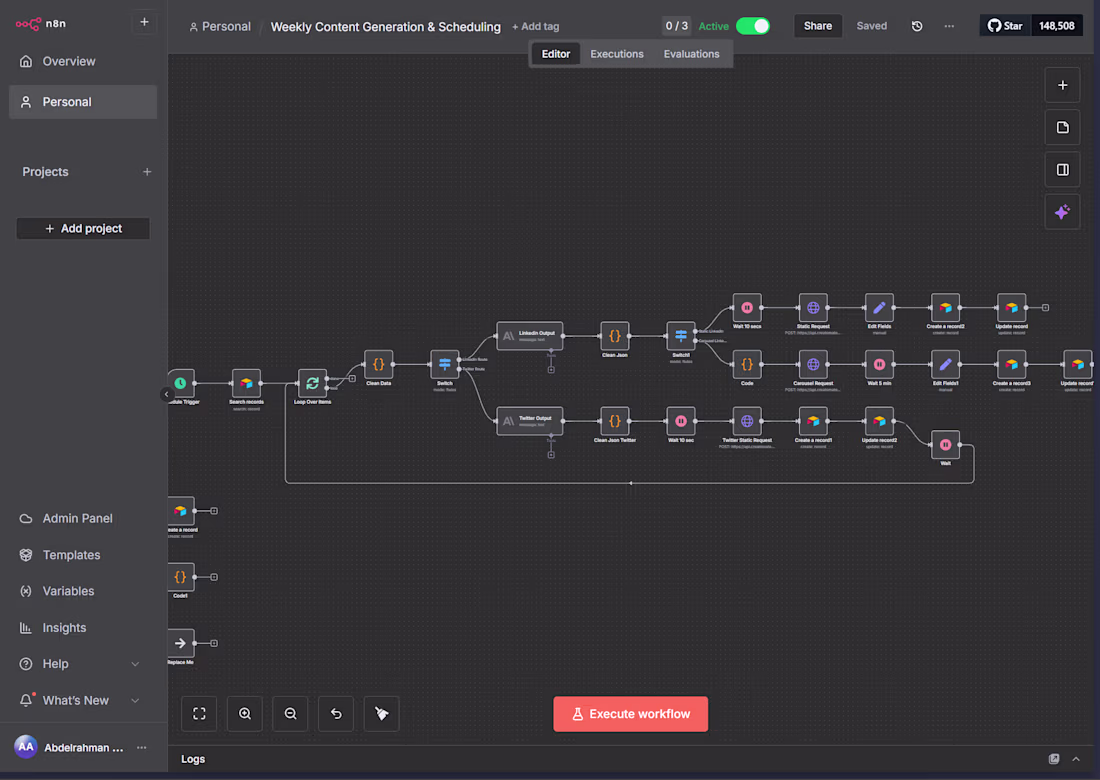Collapse the Logs panel chevron

[x=1075, y=759]
